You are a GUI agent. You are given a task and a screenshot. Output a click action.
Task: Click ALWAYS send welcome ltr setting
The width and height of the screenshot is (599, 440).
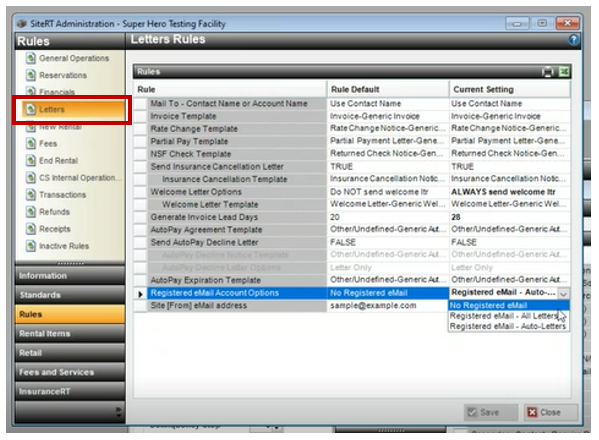click(510, 192)
